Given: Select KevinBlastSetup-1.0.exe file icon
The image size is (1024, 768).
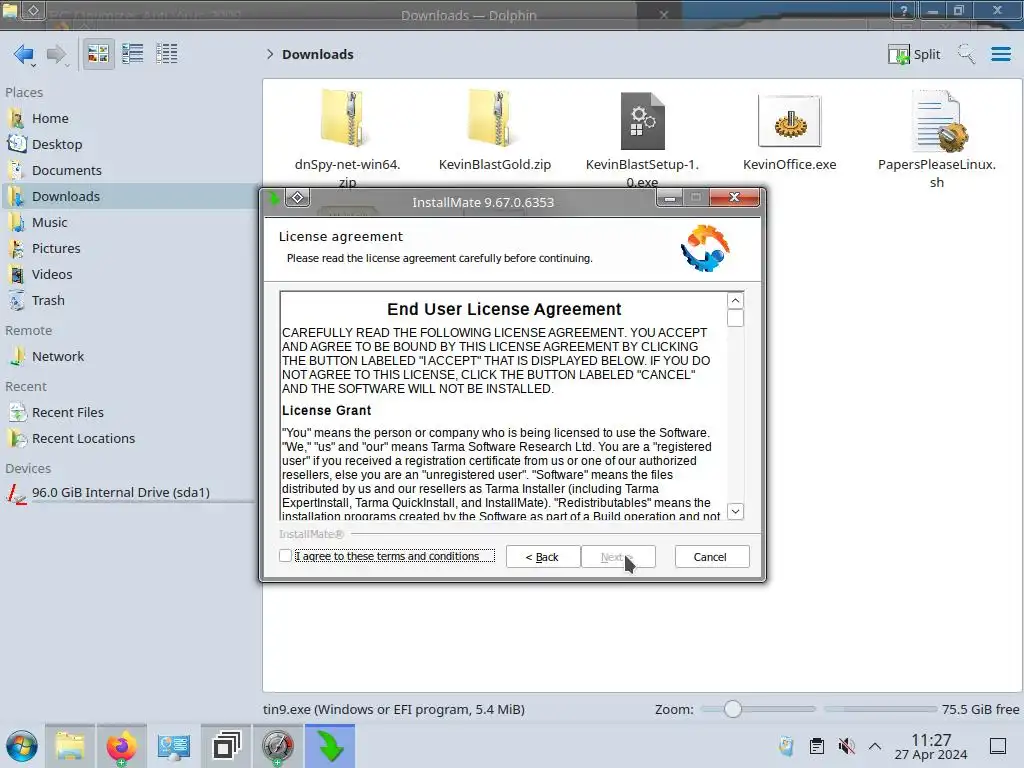Looking at the screenshot, I should point(642,121).
